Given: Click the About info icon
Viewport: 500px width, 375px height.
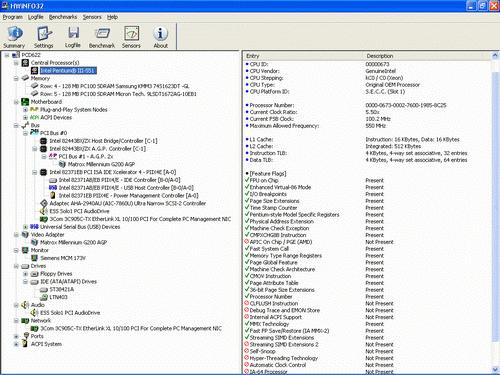Looking at the screenshot, I should tap(160, 33).
